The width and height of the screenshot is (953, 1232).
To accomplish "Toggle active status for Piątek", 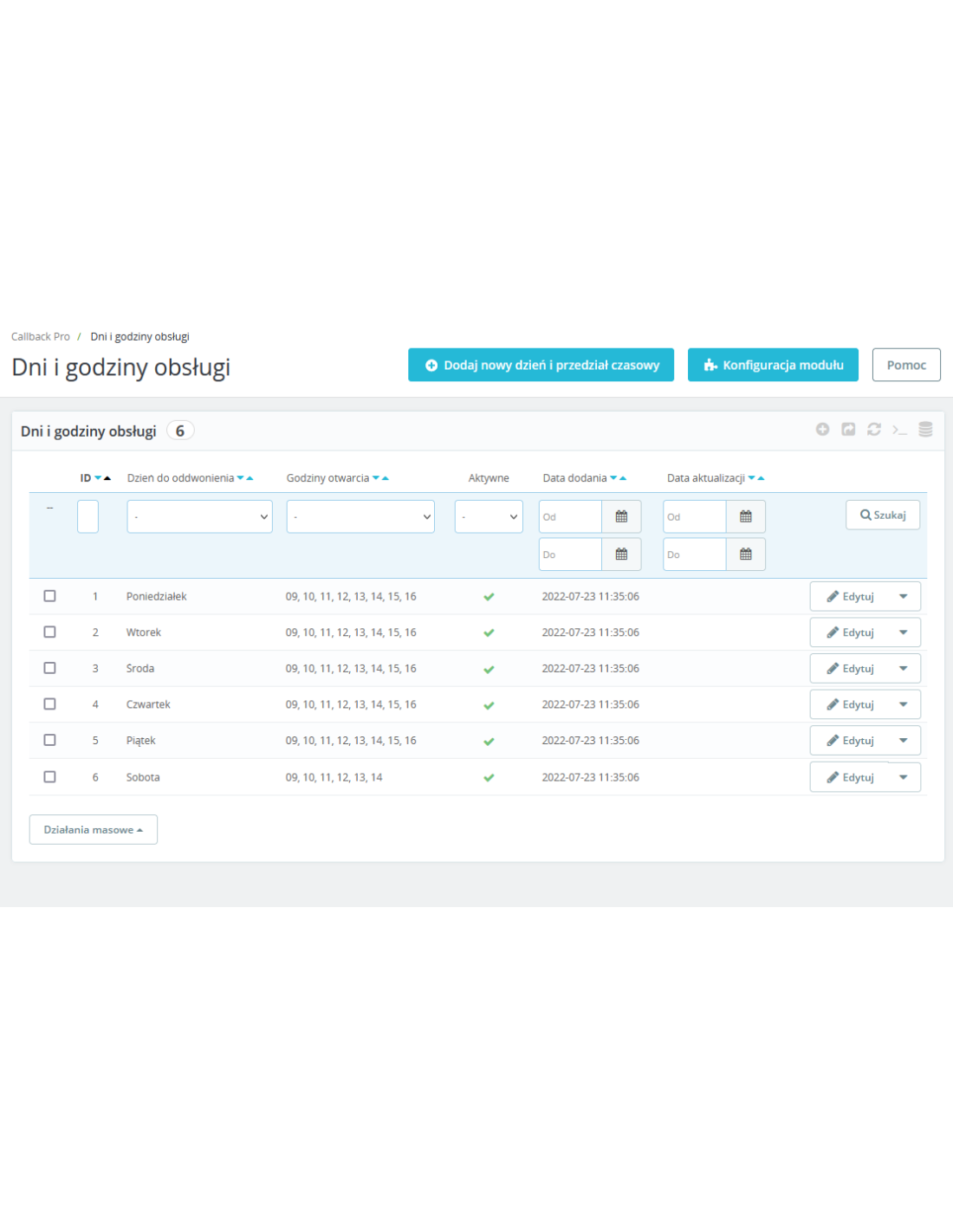I will click(x=489, y=742).
